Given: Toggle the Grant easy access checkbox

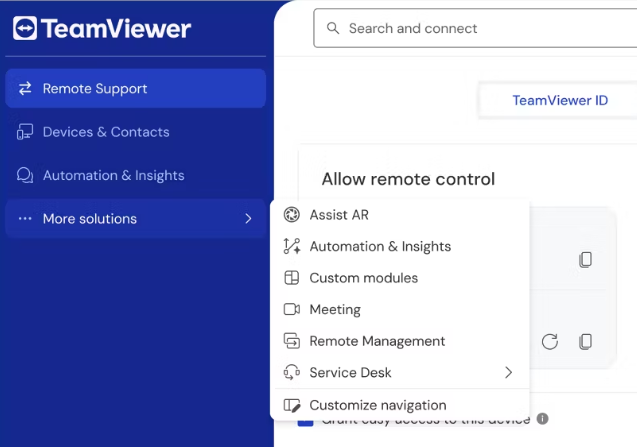Looking at the screenshot, I should (306, 421).
